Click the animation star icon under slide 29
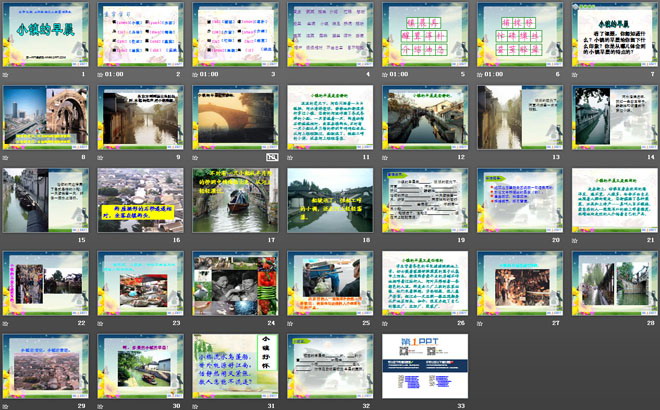 (5, 406)
